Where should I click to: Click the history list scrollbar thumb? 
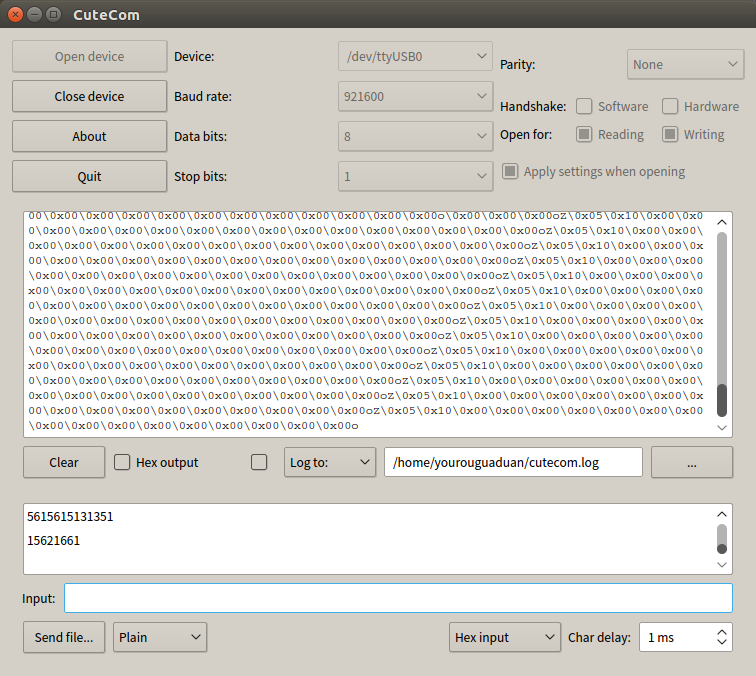(722, 549)
